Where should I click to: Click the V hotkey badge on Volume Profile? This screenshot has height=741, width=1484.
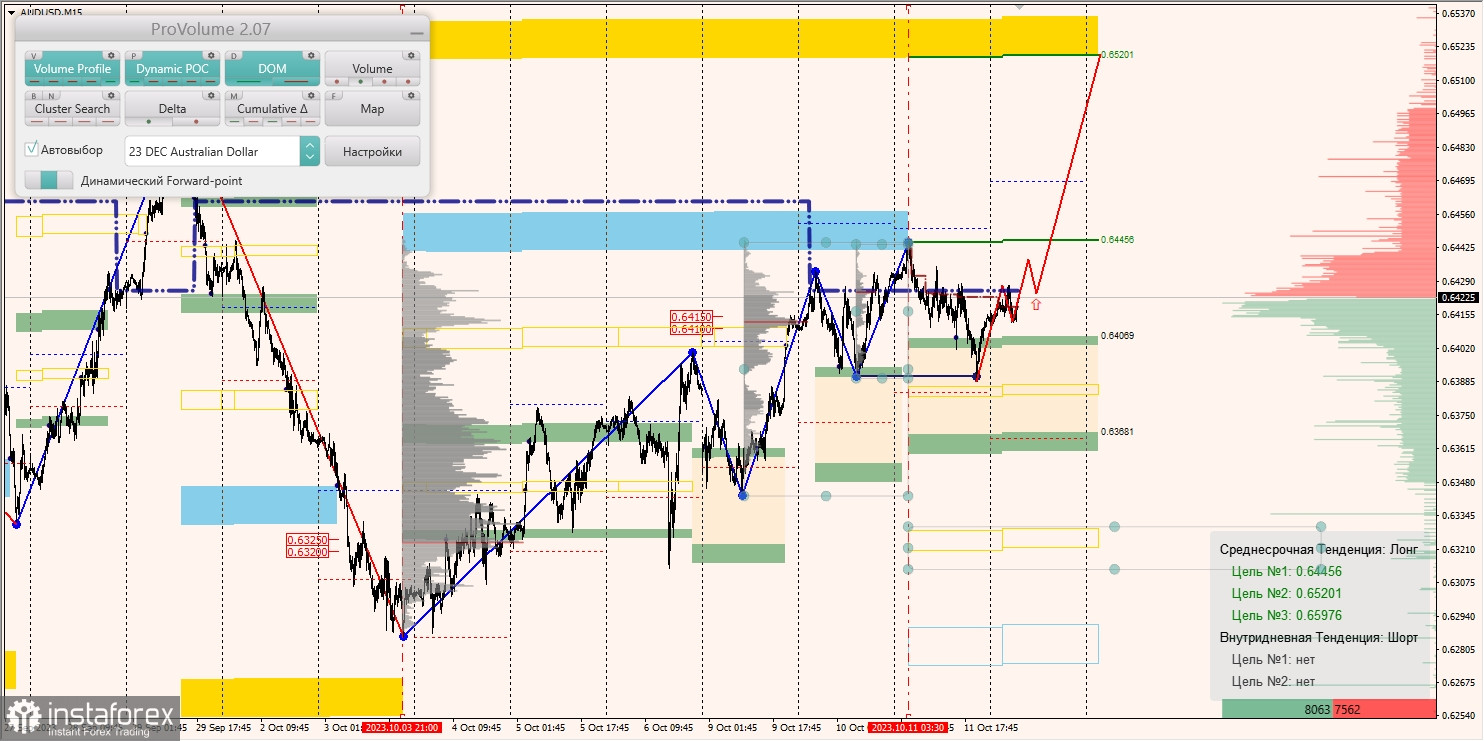(36, 56)
